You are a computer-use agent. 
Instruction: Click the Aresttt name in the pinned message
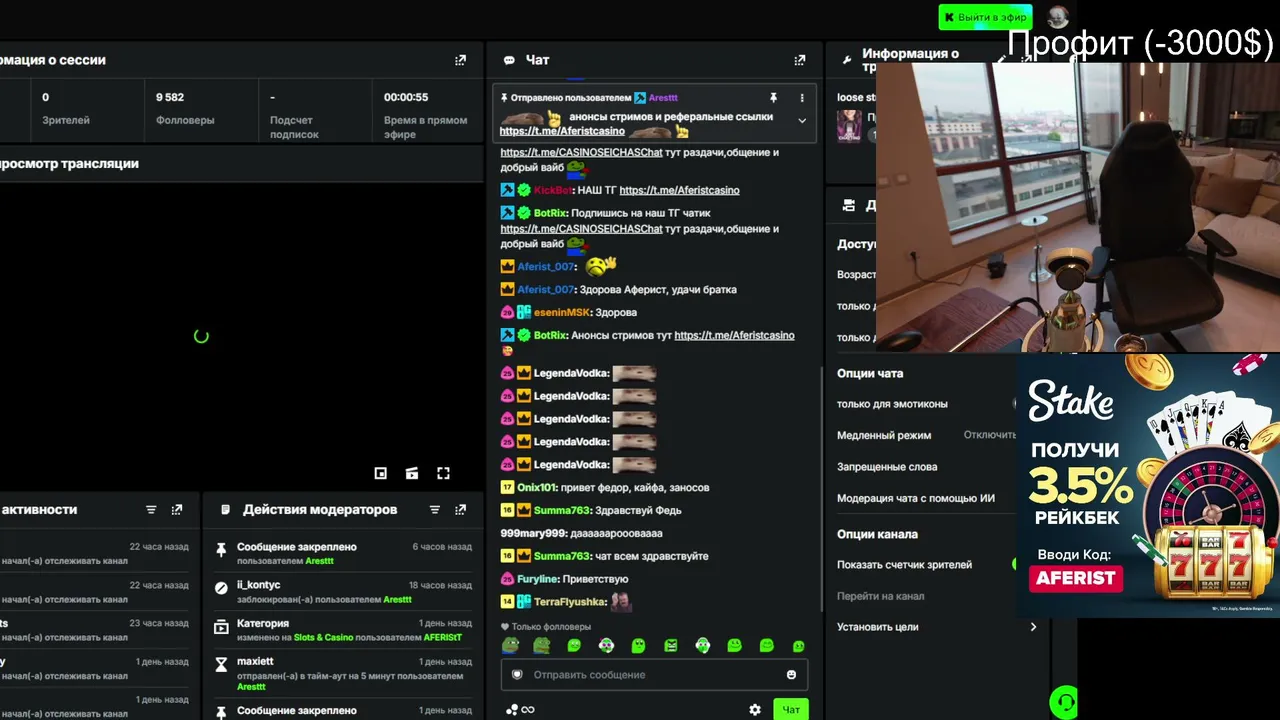coord(663,98)
